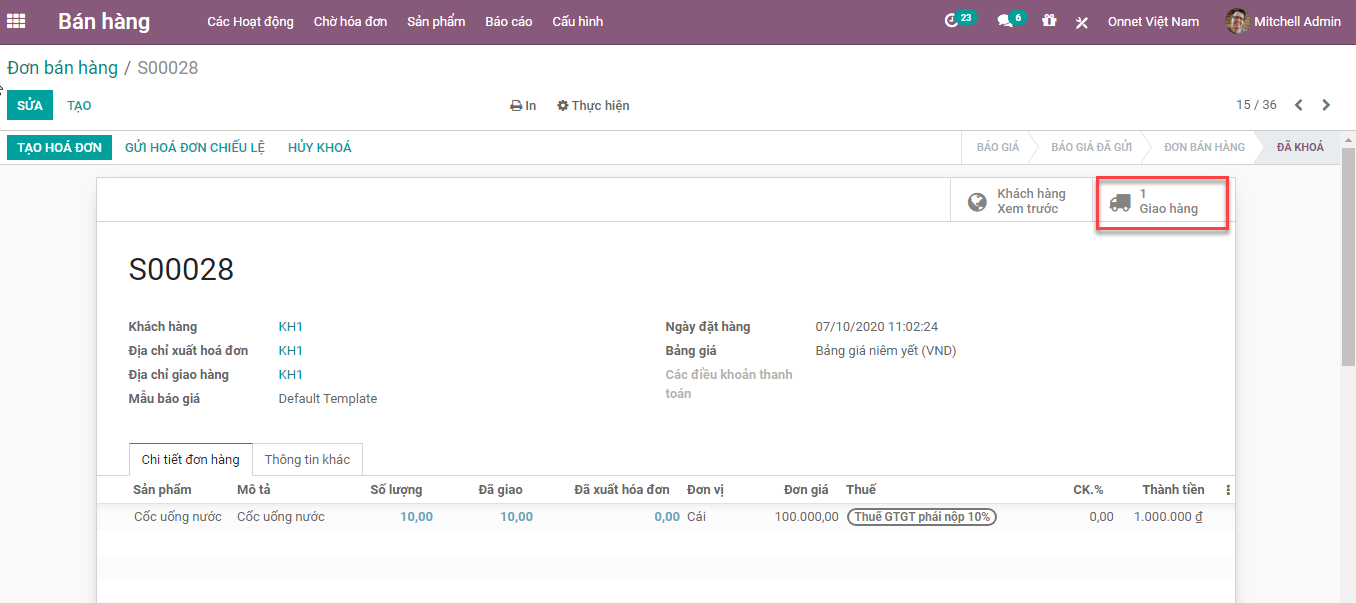Open the KH1 customer link
This screenshot has height=603, width=1356.
pyautogui.click(x=290, y=327)
